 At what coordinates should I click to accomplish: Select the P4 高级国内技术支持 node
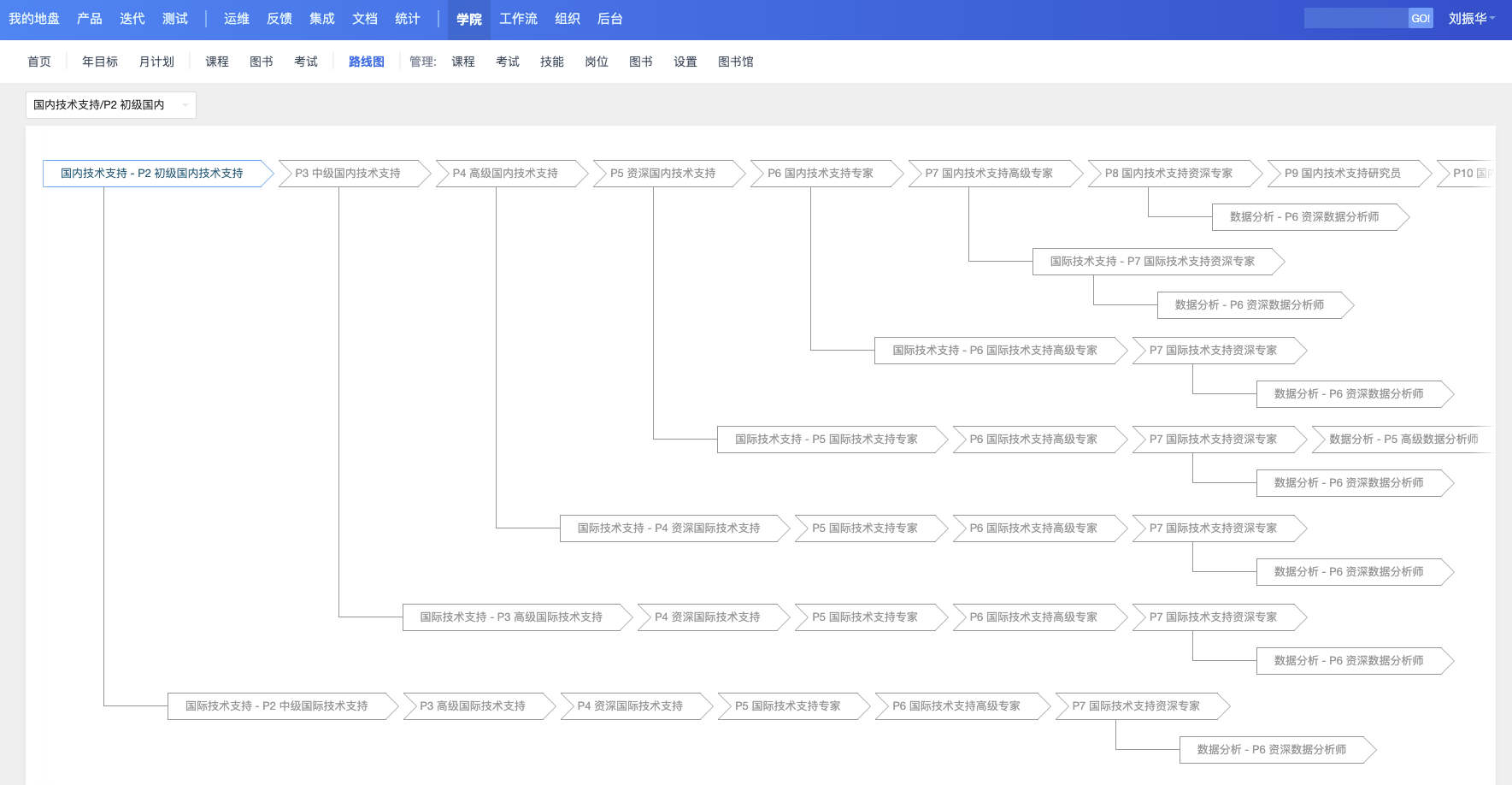[x=512, y=174]
